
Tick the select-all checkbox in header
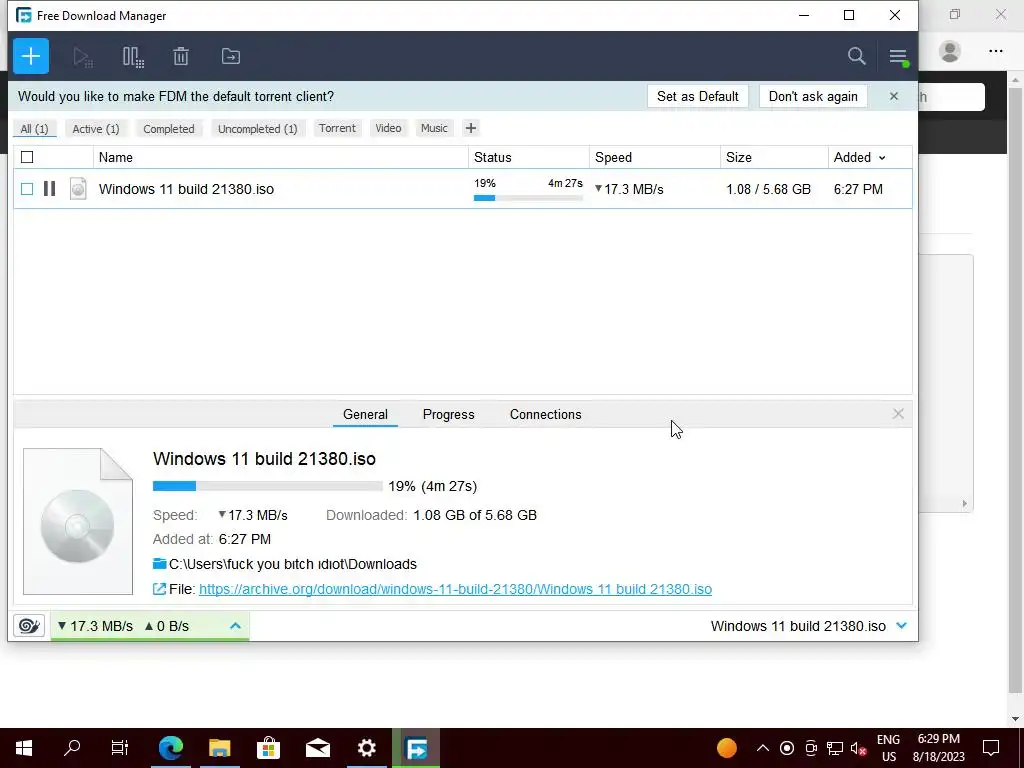27,157
